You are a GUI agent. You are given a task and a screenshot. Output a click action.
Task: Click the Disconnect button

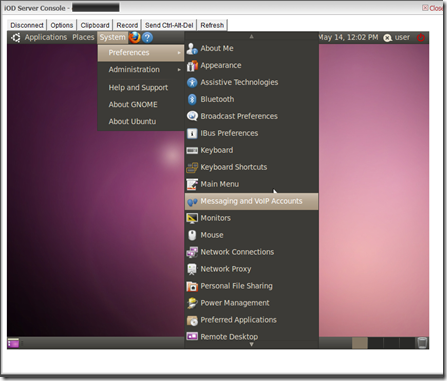[x=27, y=25]
